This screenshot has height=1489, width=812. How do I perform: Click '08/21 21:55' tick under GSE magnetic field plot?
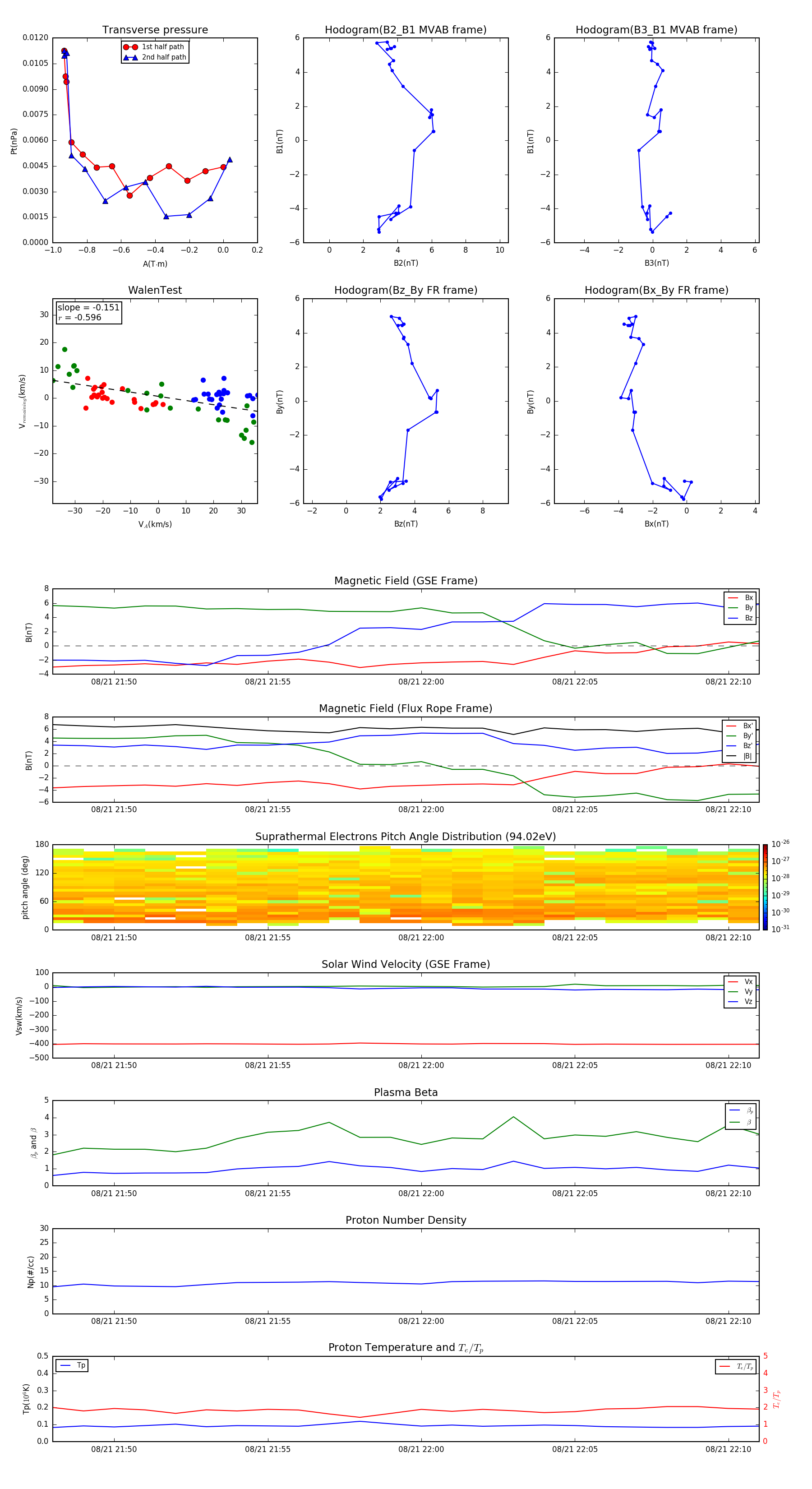268,682
